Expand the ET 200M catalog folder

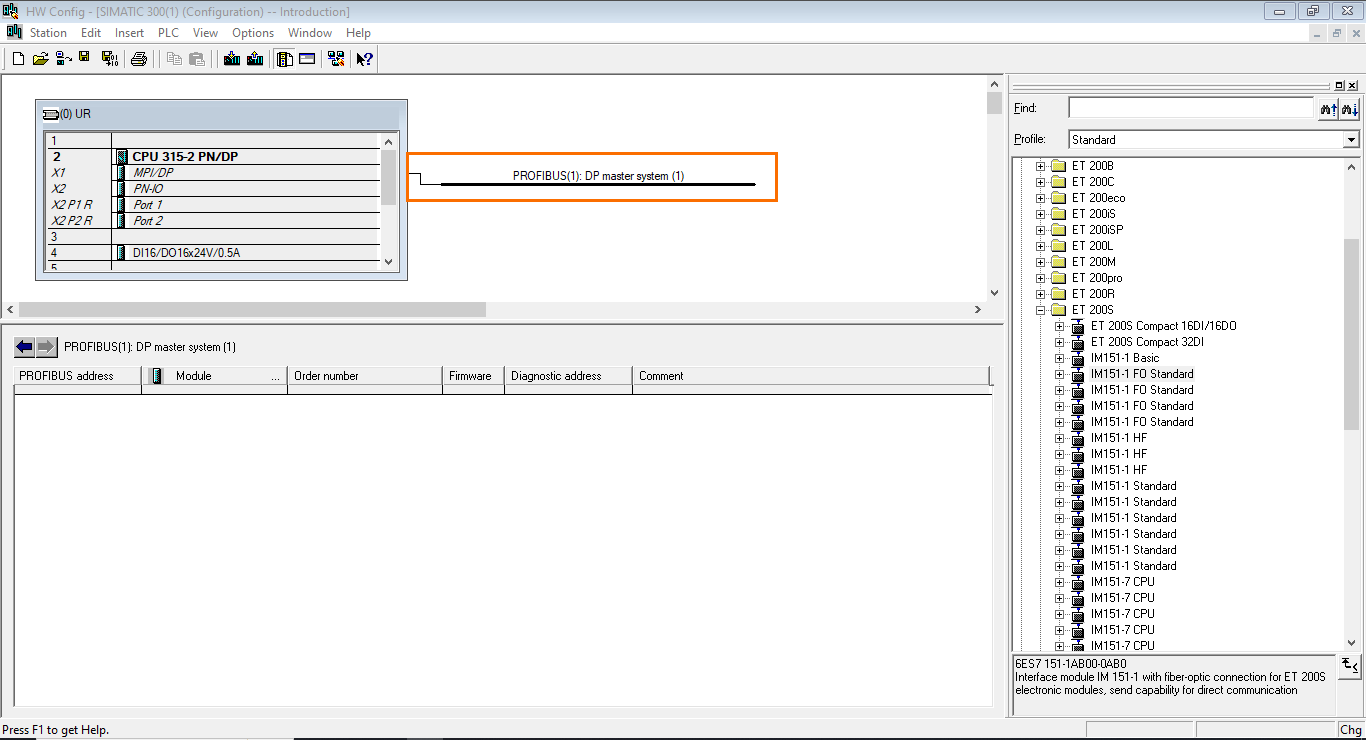(x=1040, y=261)
